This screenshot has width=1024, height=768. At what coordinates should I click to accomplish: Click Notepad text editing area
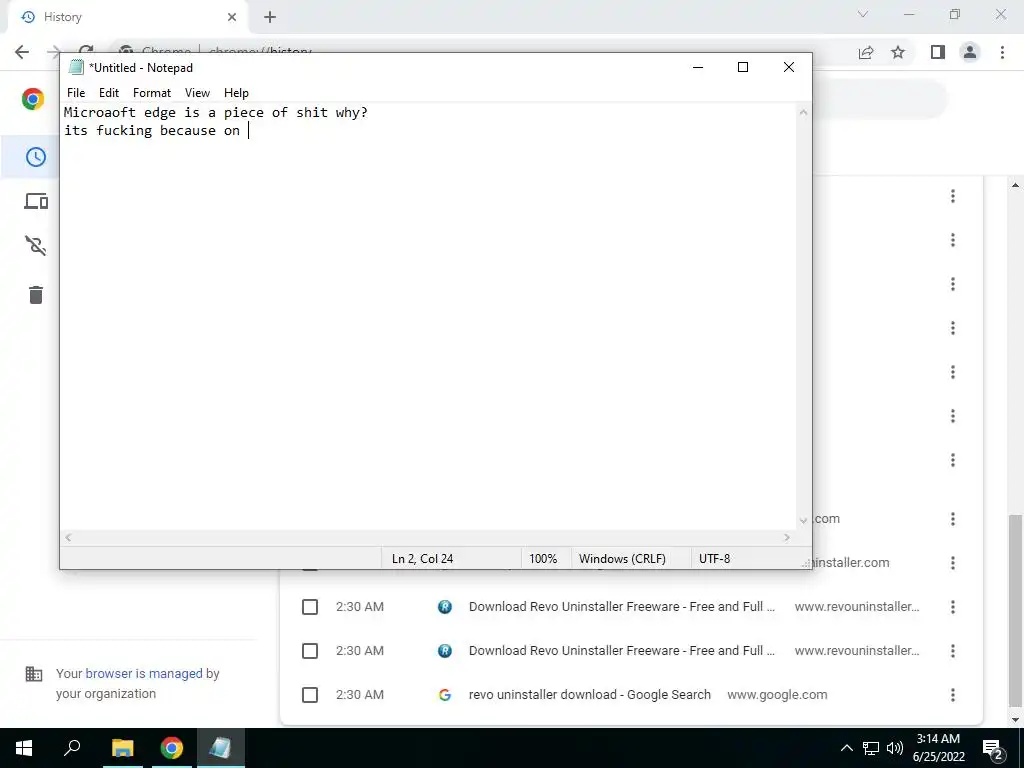tap(428, 316)
